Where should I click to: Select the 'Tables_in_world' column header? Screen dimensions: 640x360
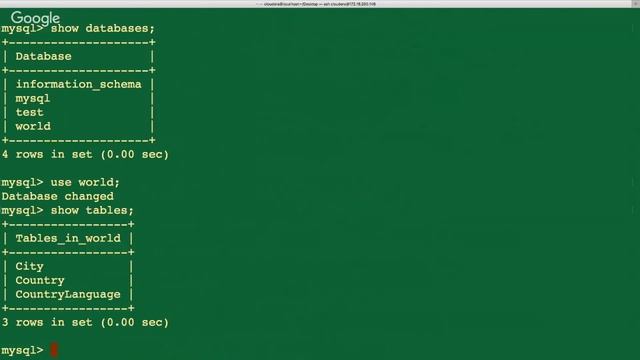click(x=68, y=238)
